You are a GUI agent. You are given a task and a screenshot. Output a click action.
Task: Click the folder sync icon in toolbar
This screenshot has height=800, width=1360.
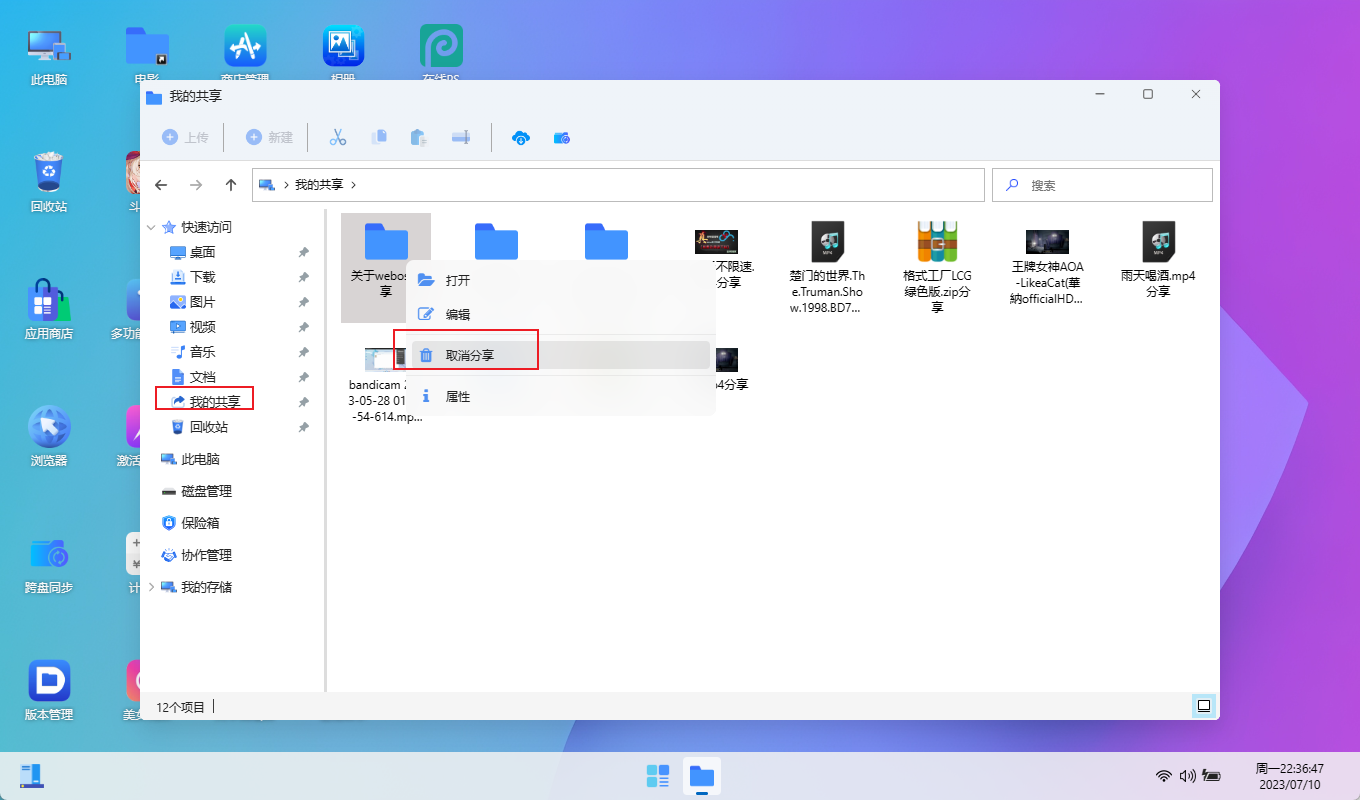pos(562,138)
